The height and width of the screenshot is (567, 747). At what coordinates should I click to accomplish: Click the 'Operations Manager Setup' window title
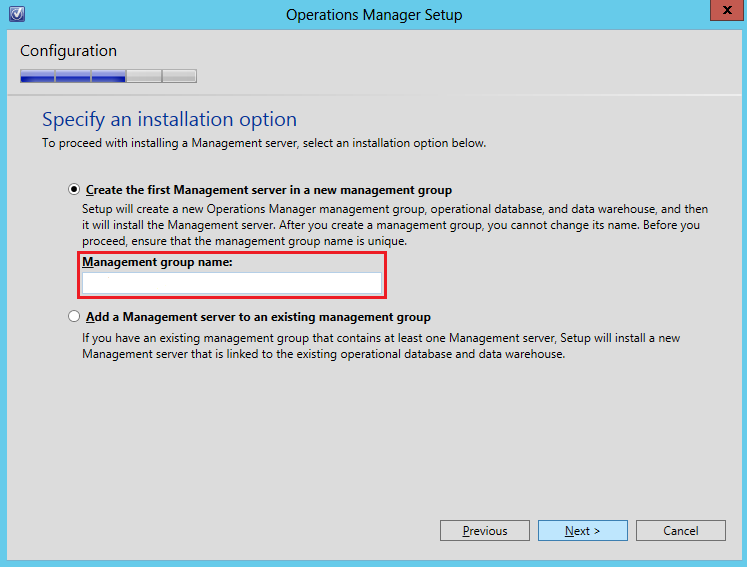point(374,15)
